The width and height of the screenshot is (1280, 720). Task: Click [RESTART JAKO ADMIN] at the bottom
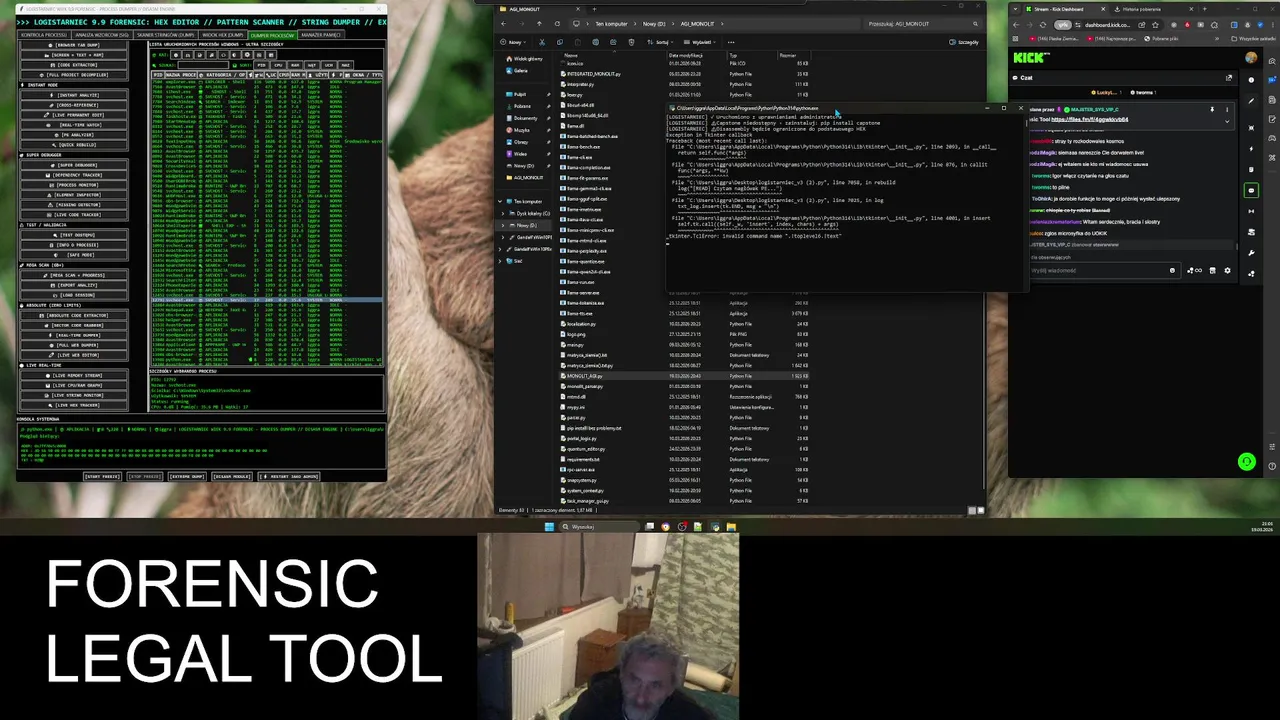289,477
